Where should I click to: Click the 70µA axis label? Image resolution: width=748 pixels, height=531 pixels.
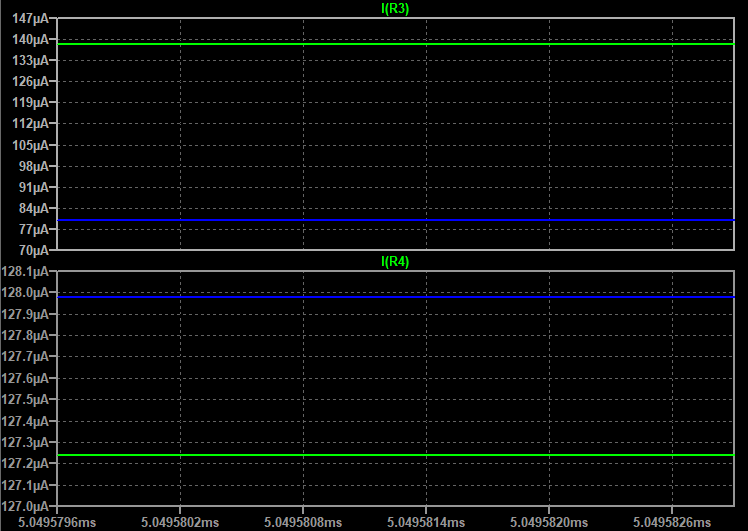34,250
